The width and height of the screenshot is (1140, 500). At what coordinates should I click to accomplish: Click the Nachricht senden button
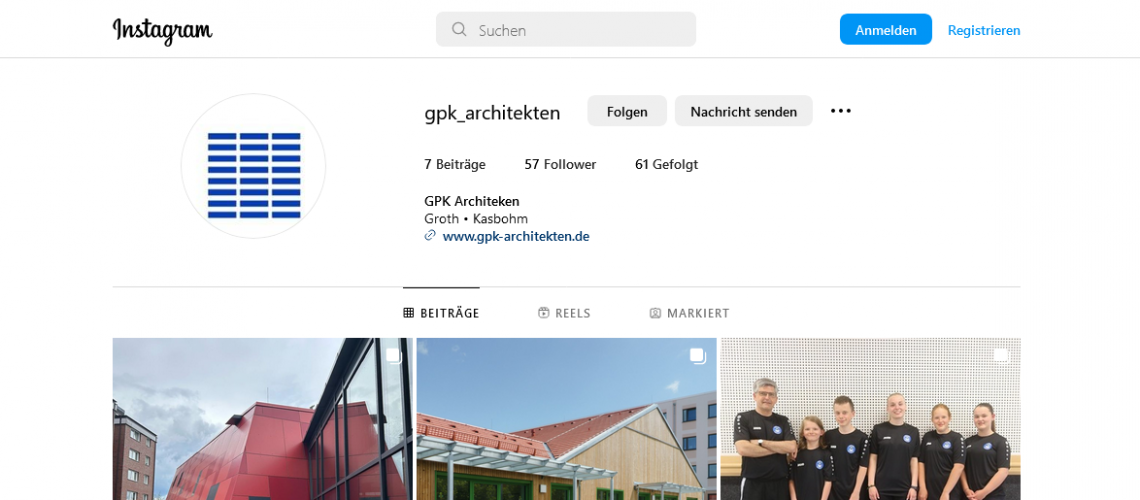tap(744, 111)
